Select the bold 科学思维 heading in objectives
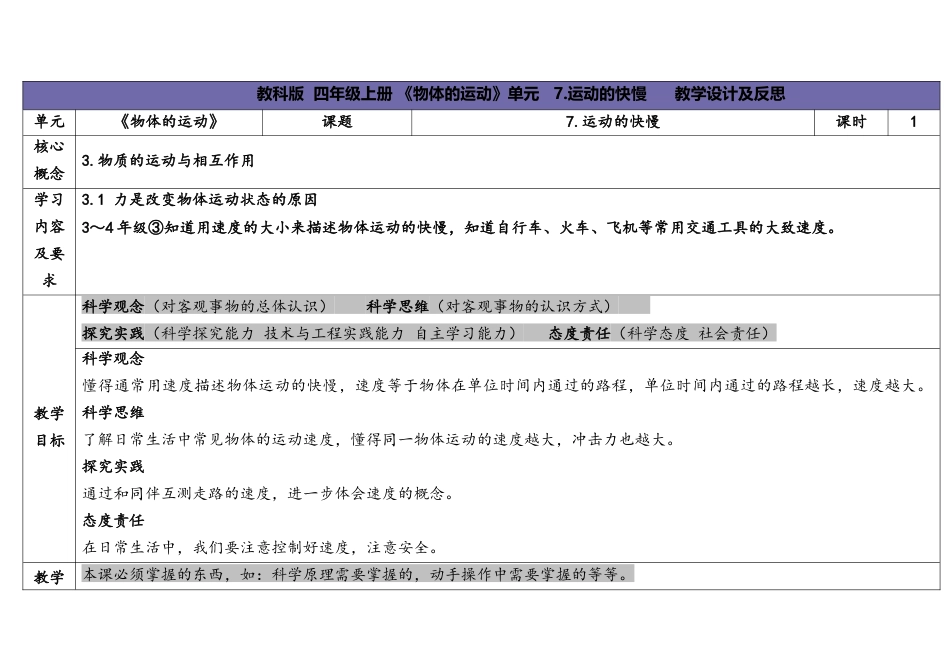Image resolution: width=950 pixels, height=672 pixels. pyautogui.click(x=113, y=413)
